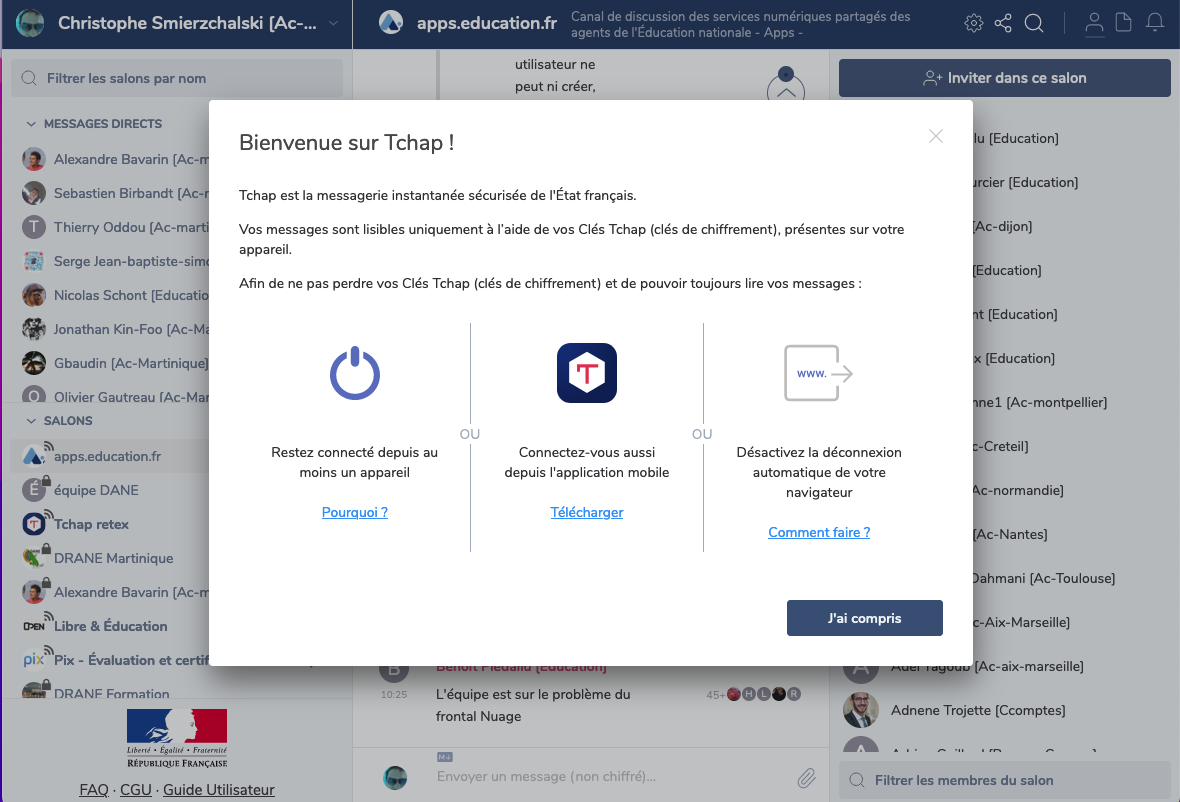This screenshot has width=1180, height=802.
Task: Open notifications bell icon
Action: coord(1154,23)
